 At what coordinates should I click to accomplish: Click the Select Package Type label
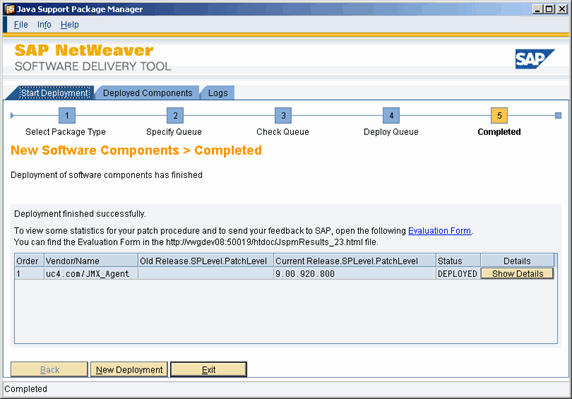click(x=66, y=132)
